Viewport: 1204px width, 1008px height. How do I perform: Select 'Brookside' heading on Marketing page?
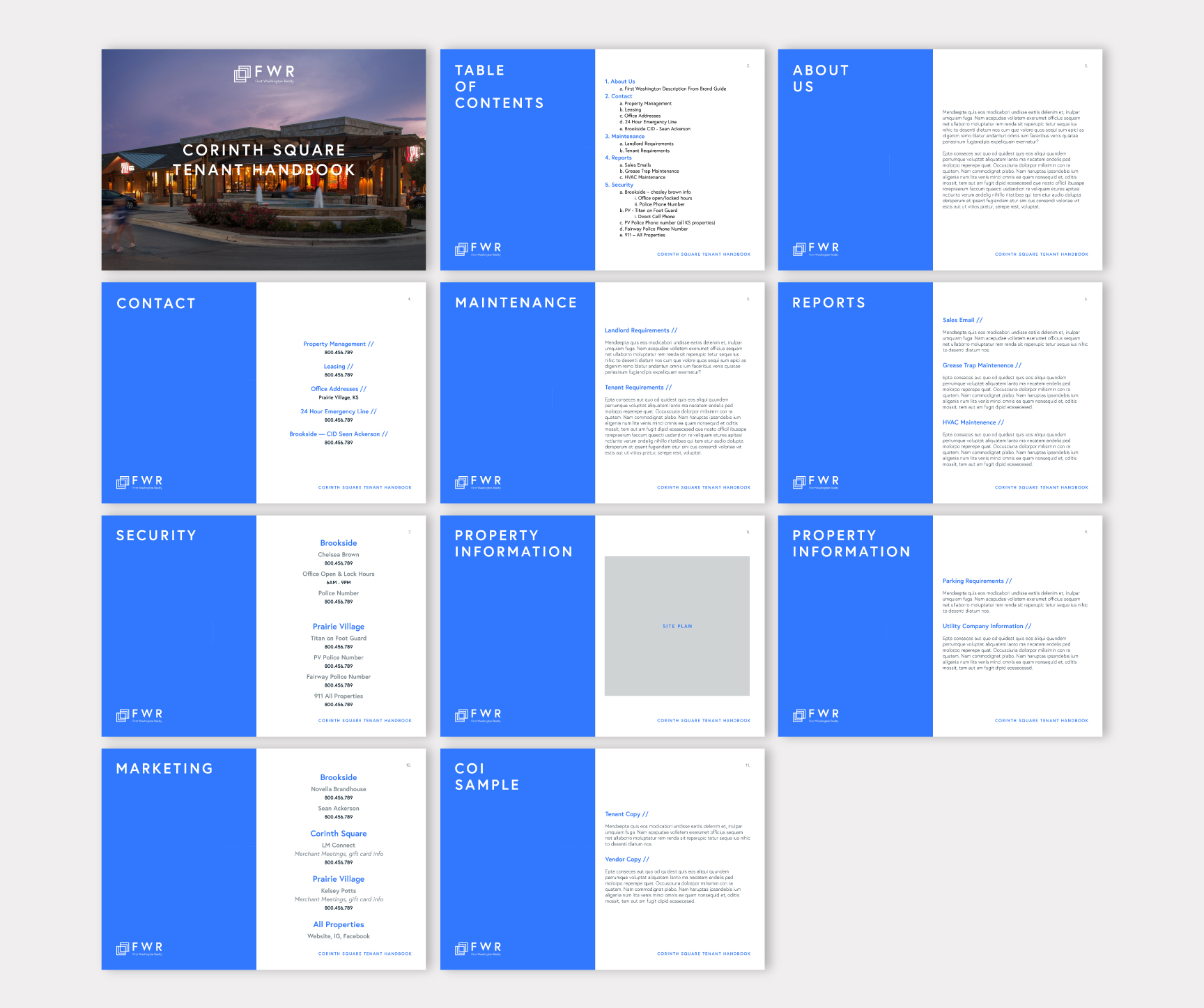coord(339,777)
